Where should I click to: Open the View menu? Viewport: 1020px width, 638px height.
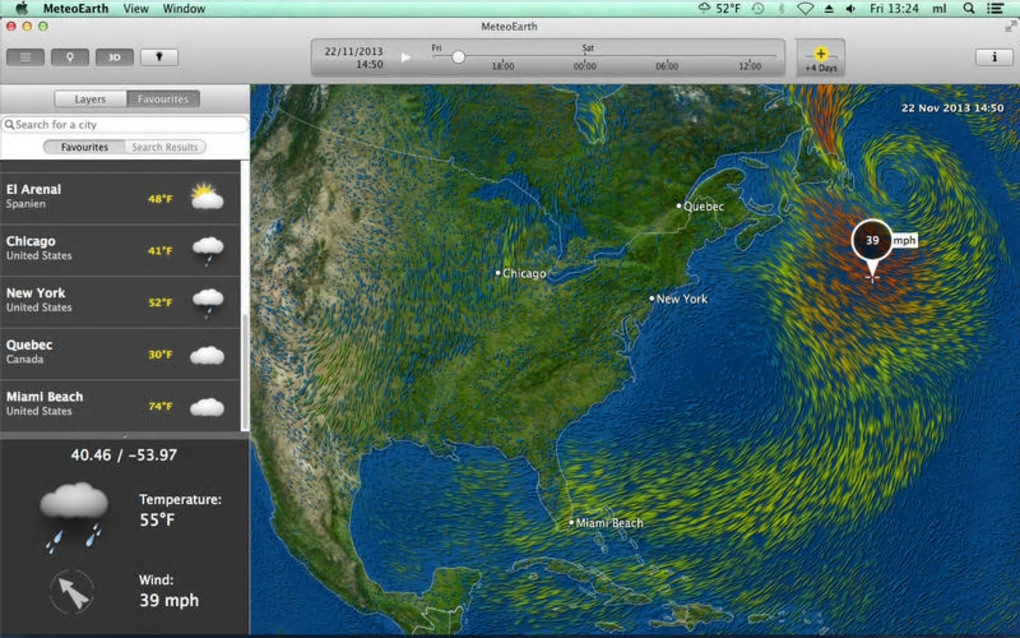click(x=135, y=8)
